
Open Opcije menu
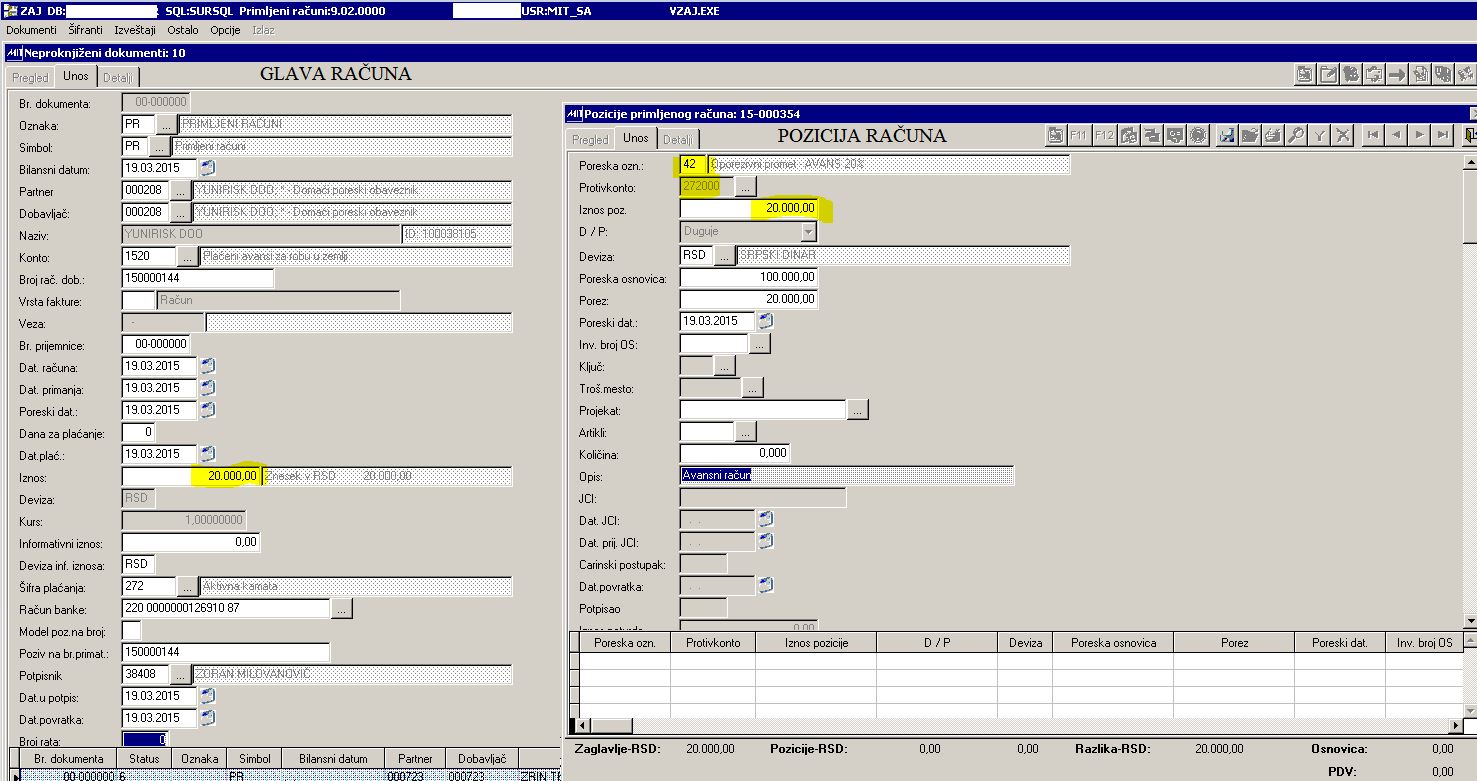click(225, 30)
